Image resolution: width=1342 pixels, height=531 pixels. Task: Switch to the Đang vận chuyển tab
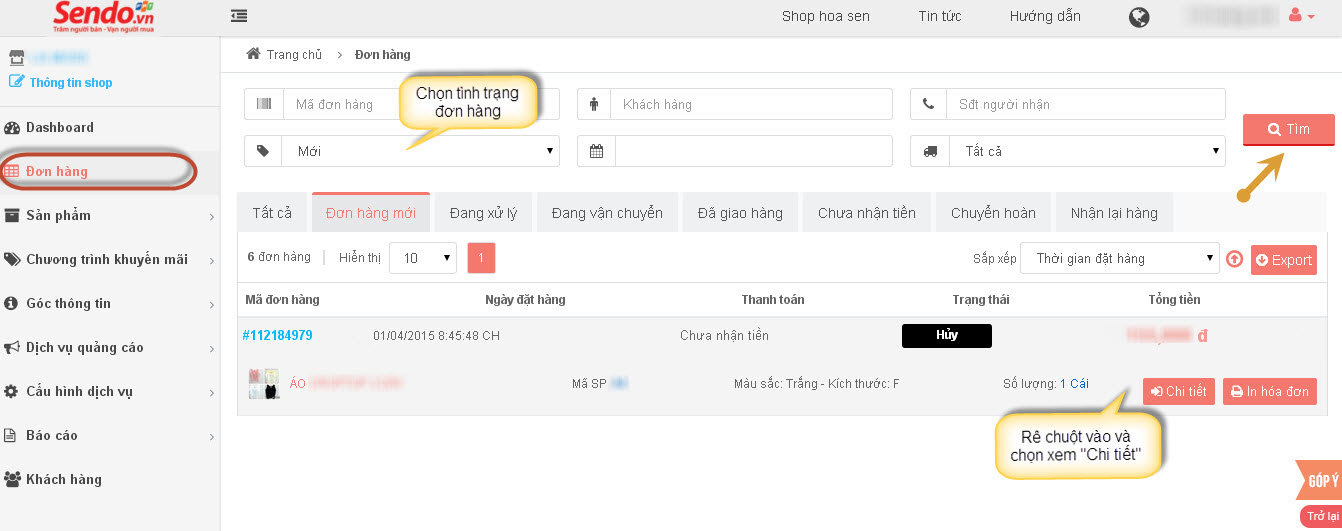coord(607,213)
